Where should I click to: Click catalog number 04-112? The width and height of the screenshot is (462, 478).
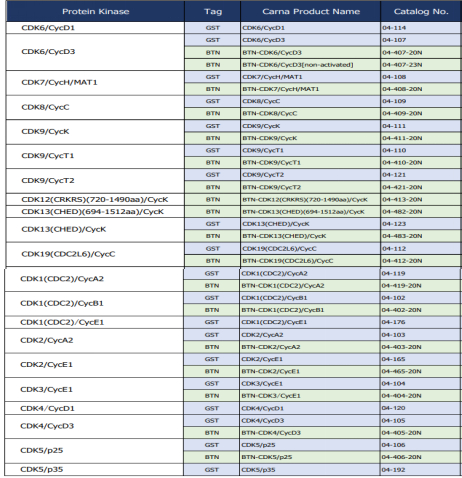(x=394, y=249)
